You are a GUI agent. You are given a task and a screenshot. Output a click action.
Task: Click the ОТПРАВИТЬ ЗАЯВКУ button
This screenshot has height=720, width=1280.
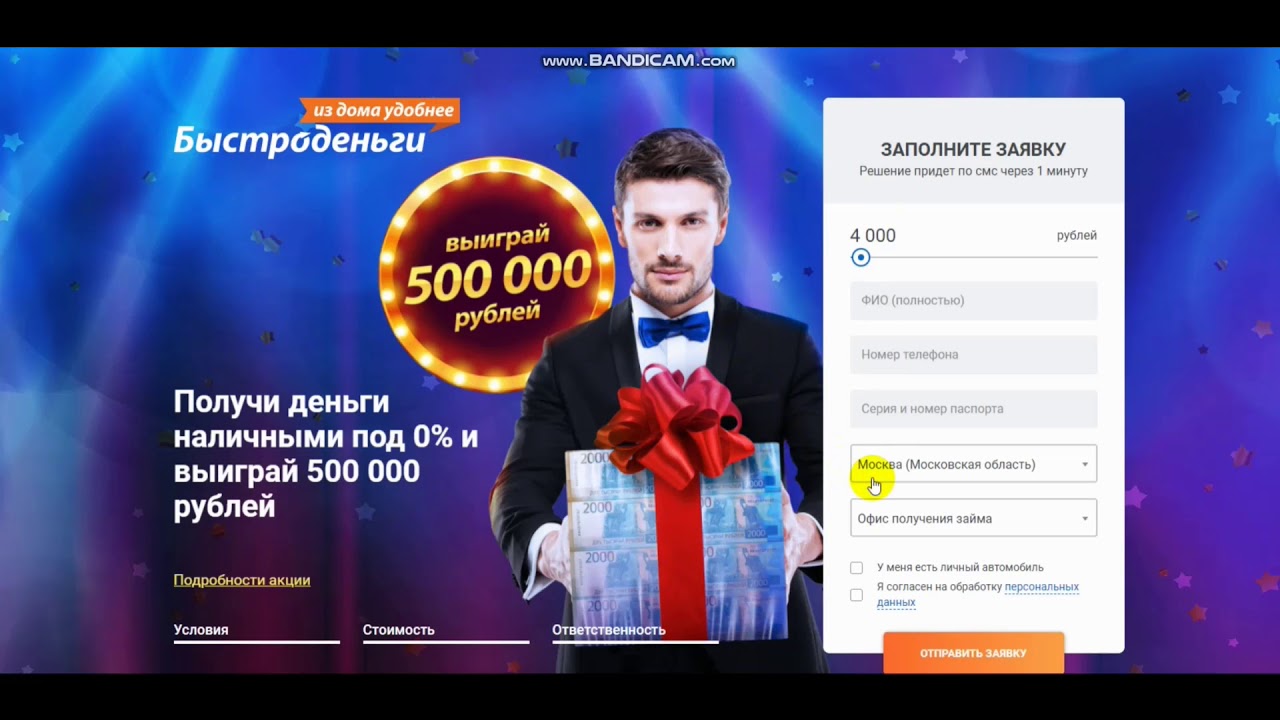click(x=973, y=653)
